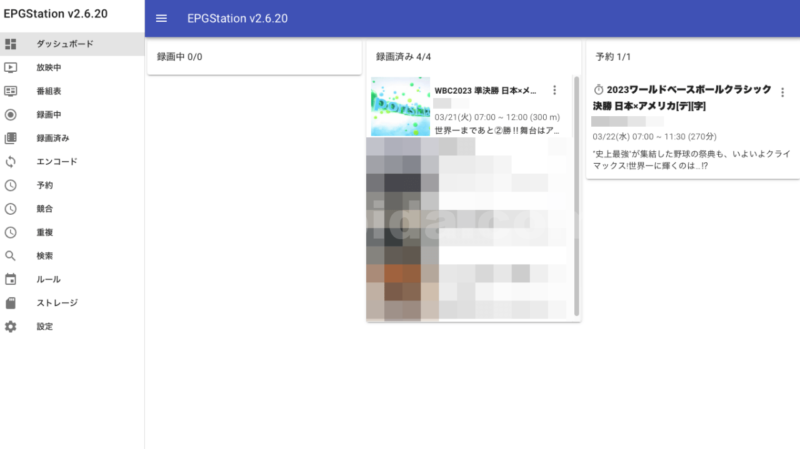Screen dimensions: 800x449
Task: Click the ルール calendar icon
Action: point(11,279)
